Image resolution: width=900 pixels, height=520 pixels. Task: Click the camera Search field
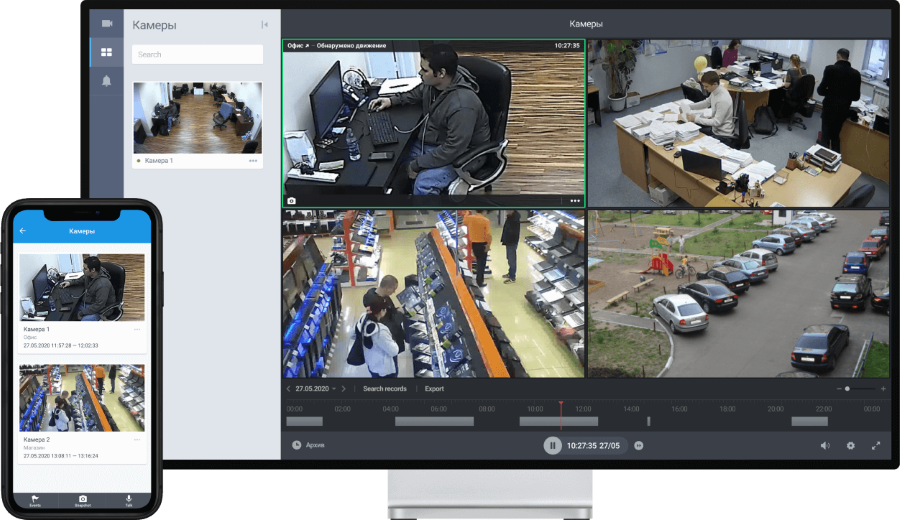[x=197, y=54]
